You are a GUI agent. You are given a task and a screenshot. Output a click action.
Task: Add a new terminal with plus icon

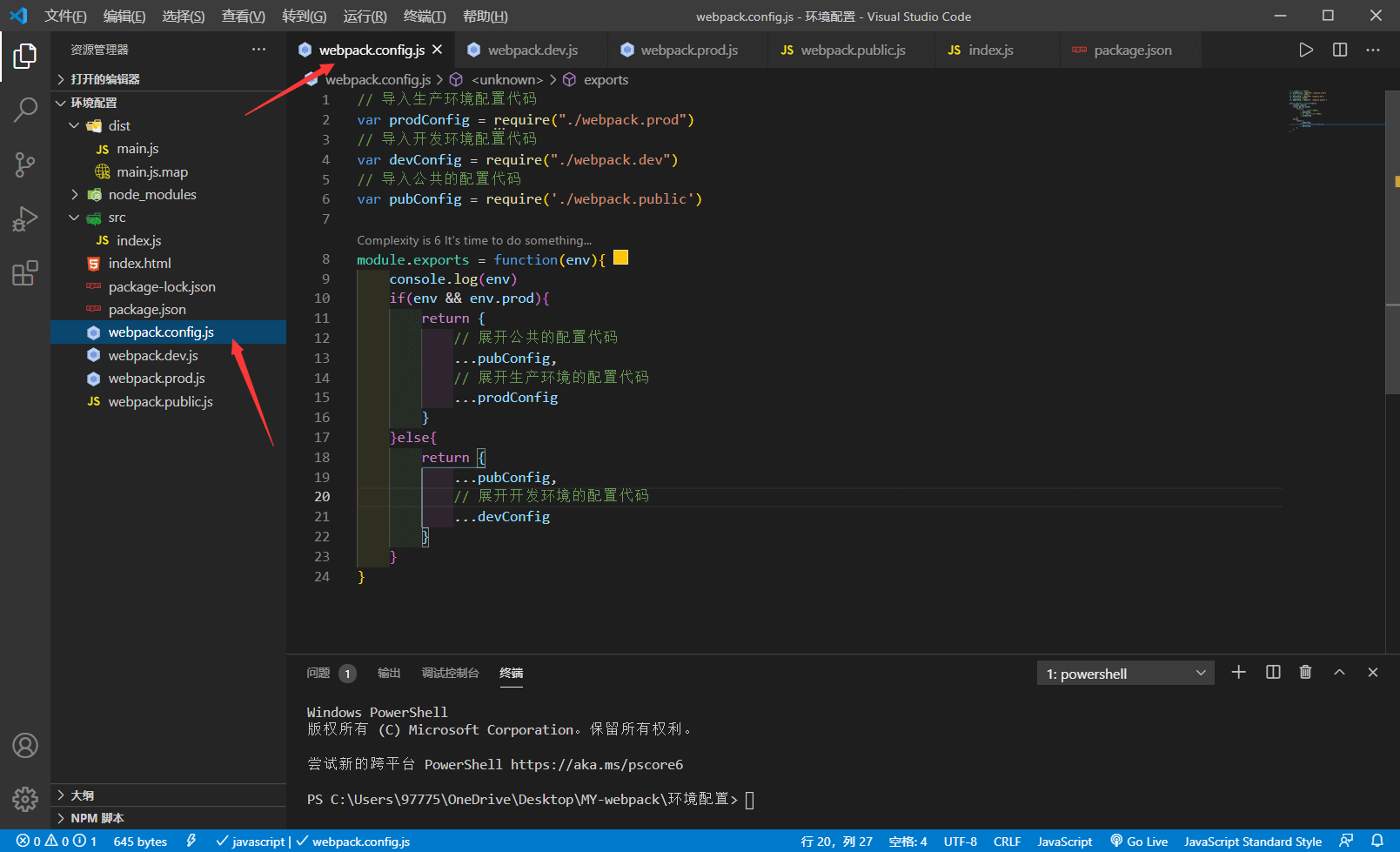(x=1238, y=672)
